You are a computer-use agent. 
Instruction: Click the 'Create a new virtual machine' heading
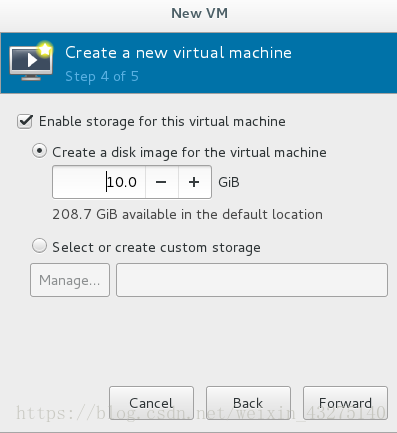[x=178, y=53]
